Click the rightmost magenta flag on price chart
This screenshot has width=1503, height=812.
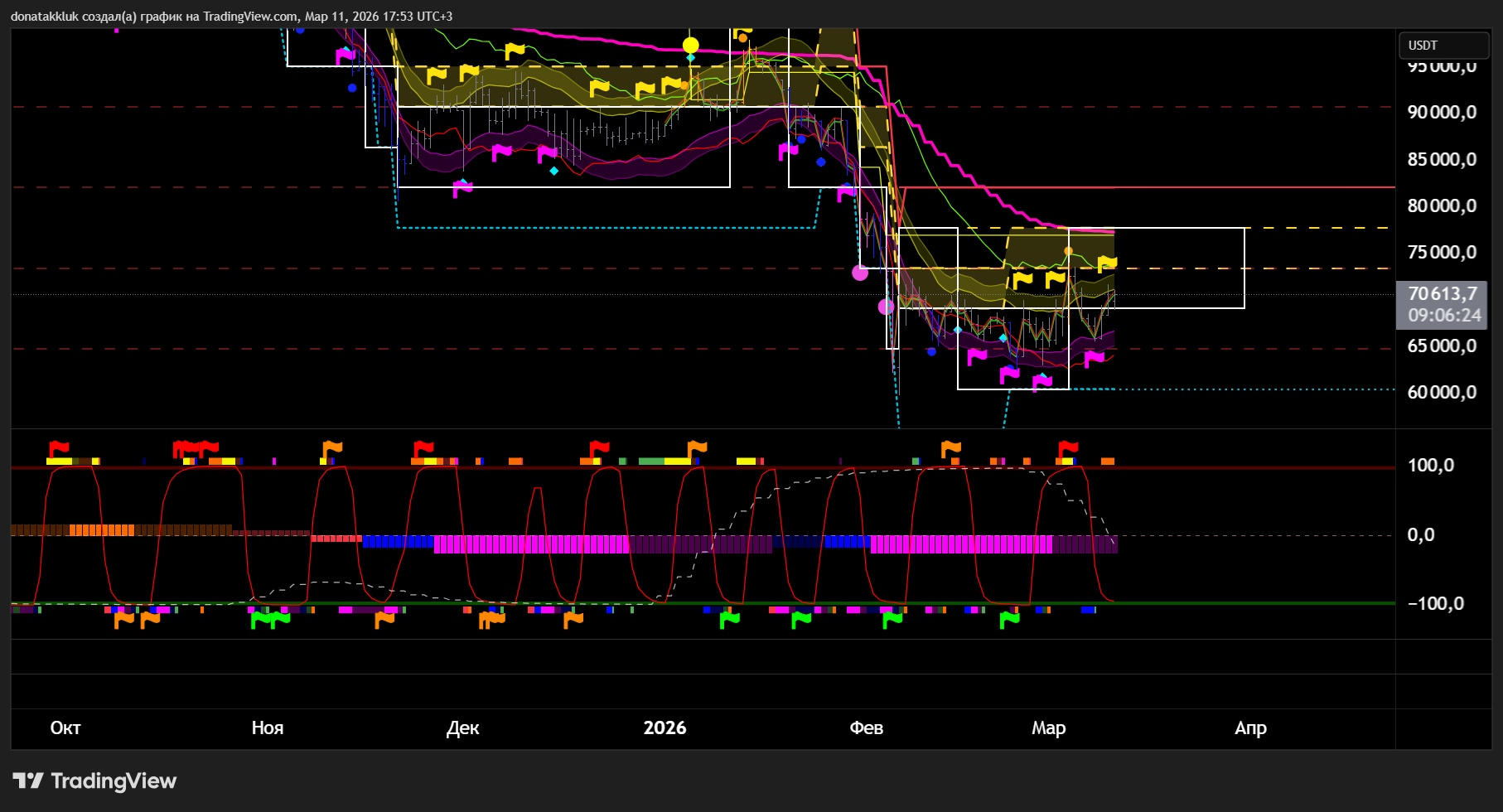(x=1094, y=359)
